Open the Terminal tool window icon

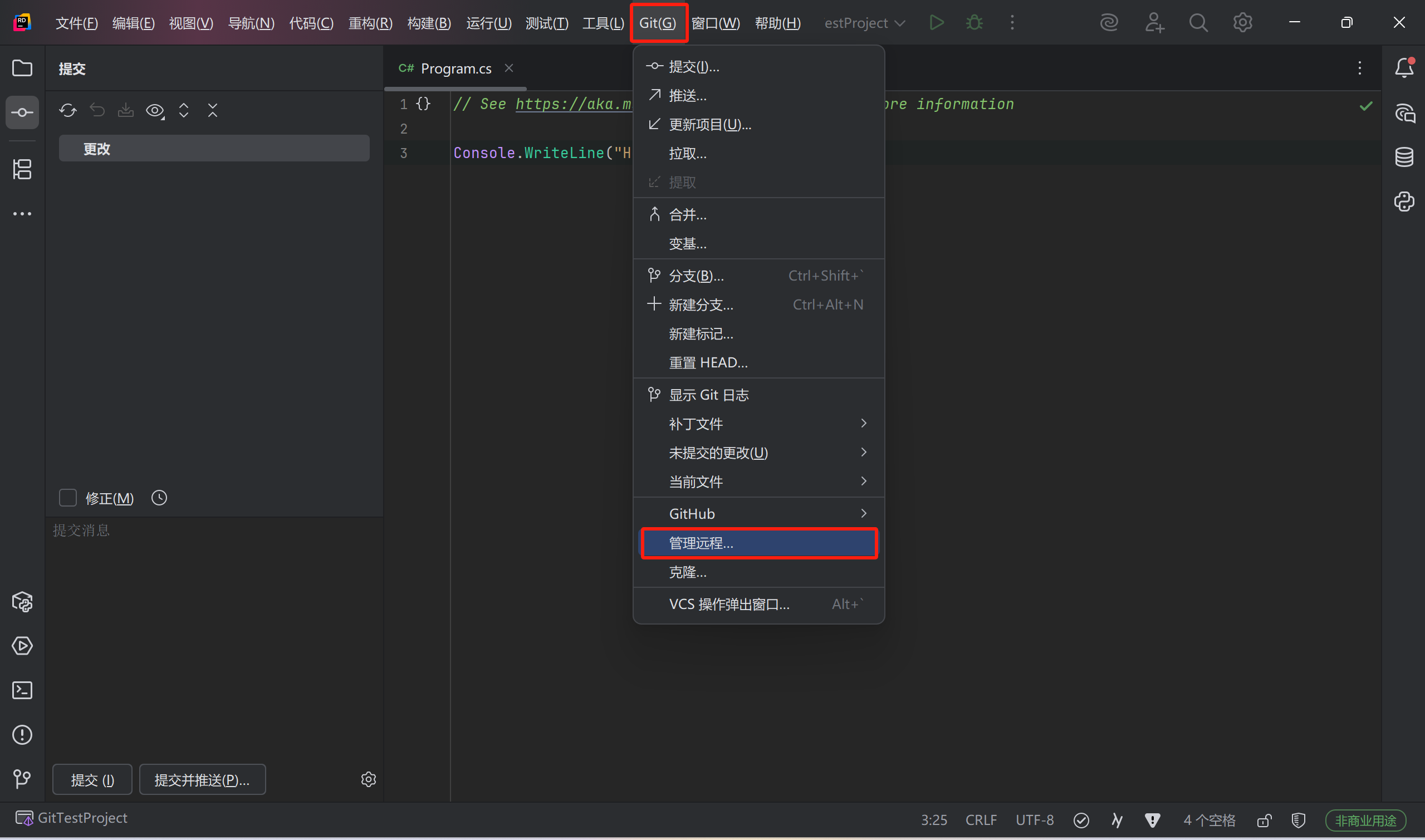(22, 690)
